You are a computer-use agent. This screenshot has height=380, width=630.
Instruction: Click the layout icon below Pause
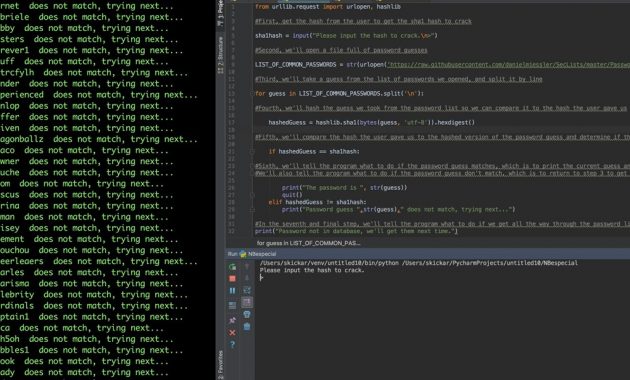[232, 306]
